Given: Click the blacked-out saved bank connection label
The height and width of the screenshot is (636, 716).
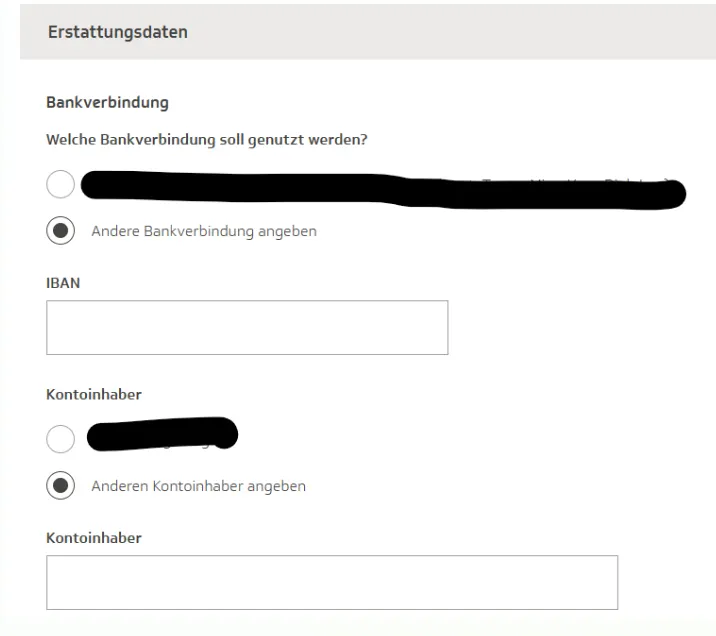Looking at the screenshot, I should (x=380, y=189).
